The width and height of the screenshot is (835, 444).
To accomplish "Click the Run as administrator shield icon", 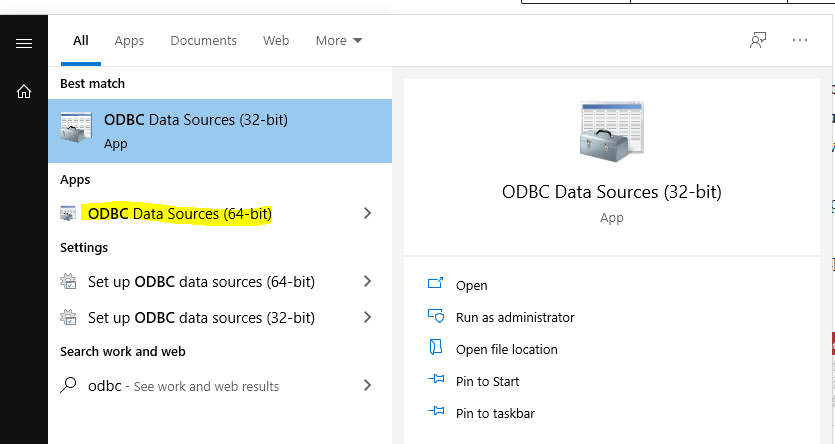I will (x=435, y=317).
